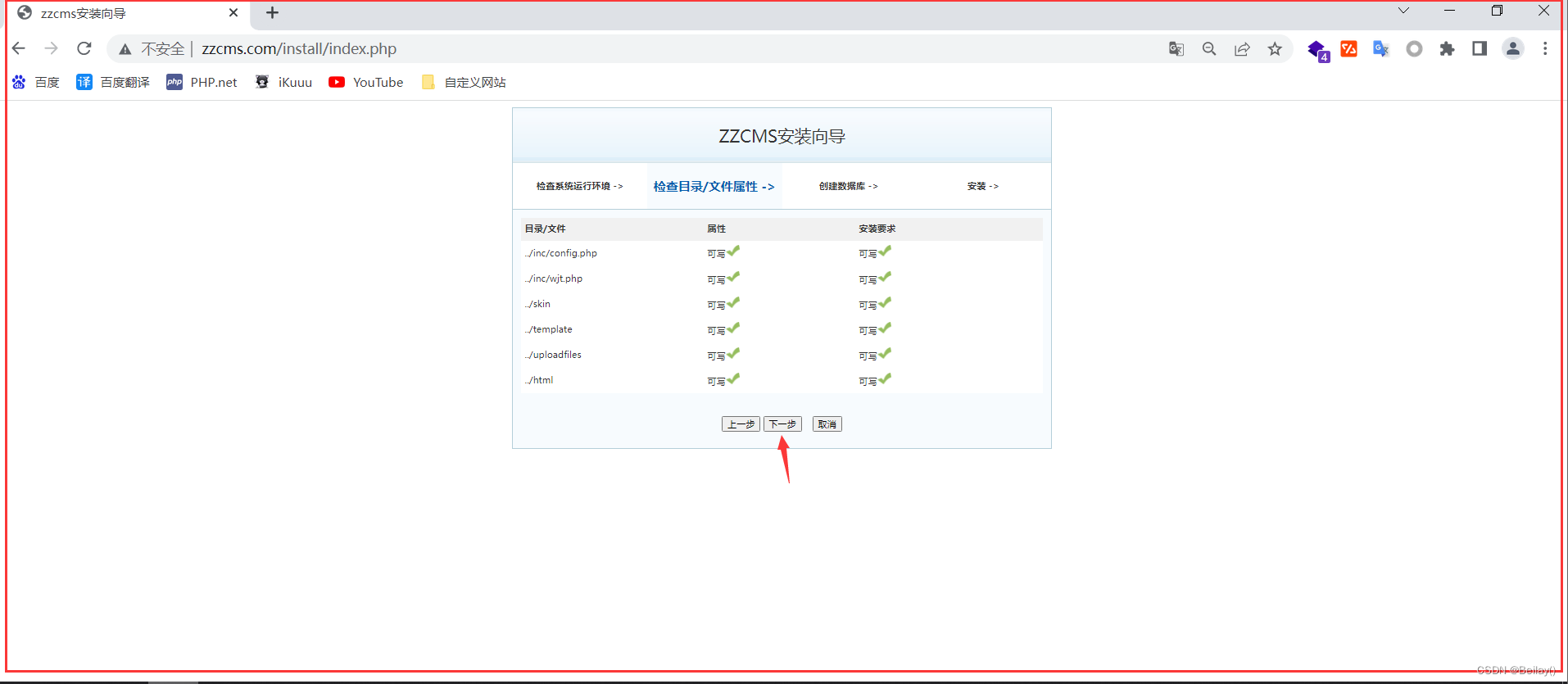Select the 检查系统运行环境 step

pyautogui.click(x=579, y=186)
